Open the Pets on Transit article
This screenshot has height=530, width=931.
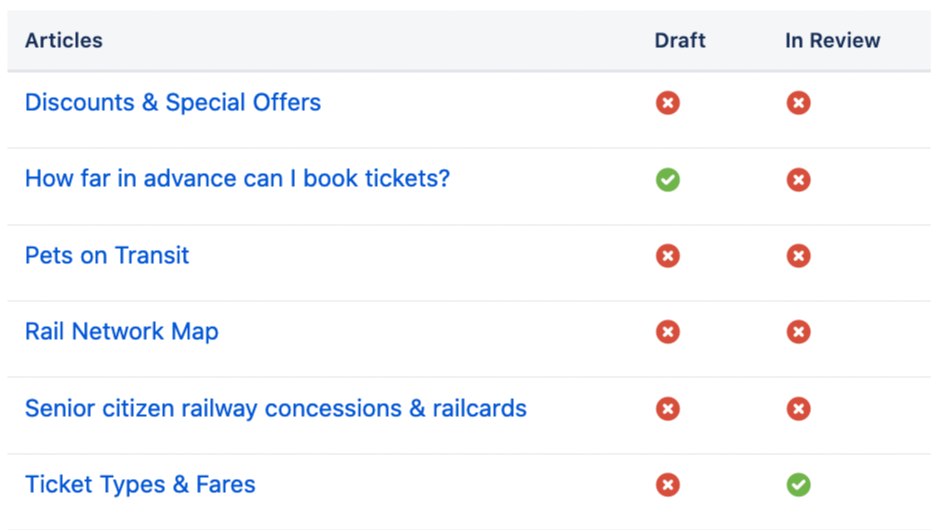coord(107,256)
